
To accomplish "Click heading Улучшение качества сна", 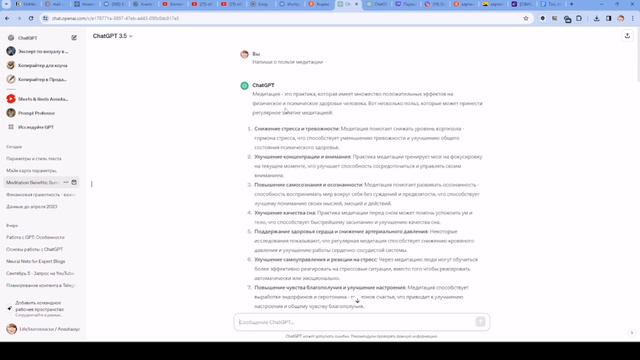I will tap(285, 213).
